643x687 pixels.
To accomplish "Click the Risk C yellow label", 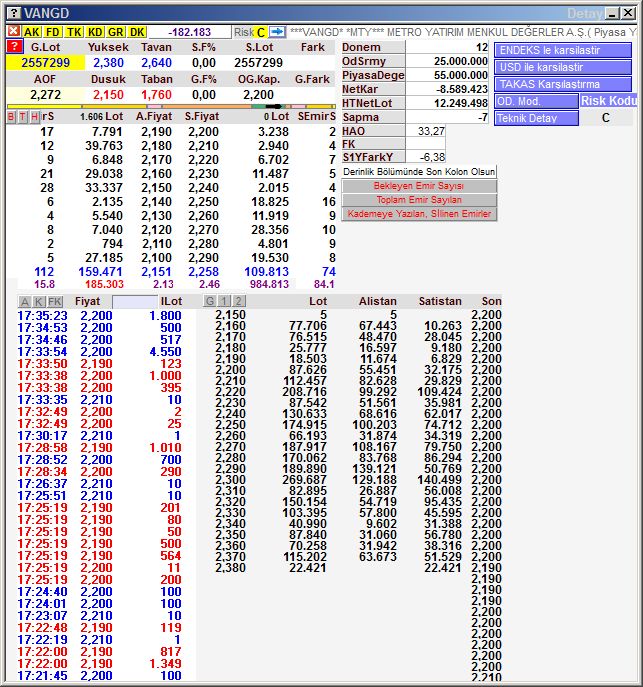I will [x=261, y=32].
